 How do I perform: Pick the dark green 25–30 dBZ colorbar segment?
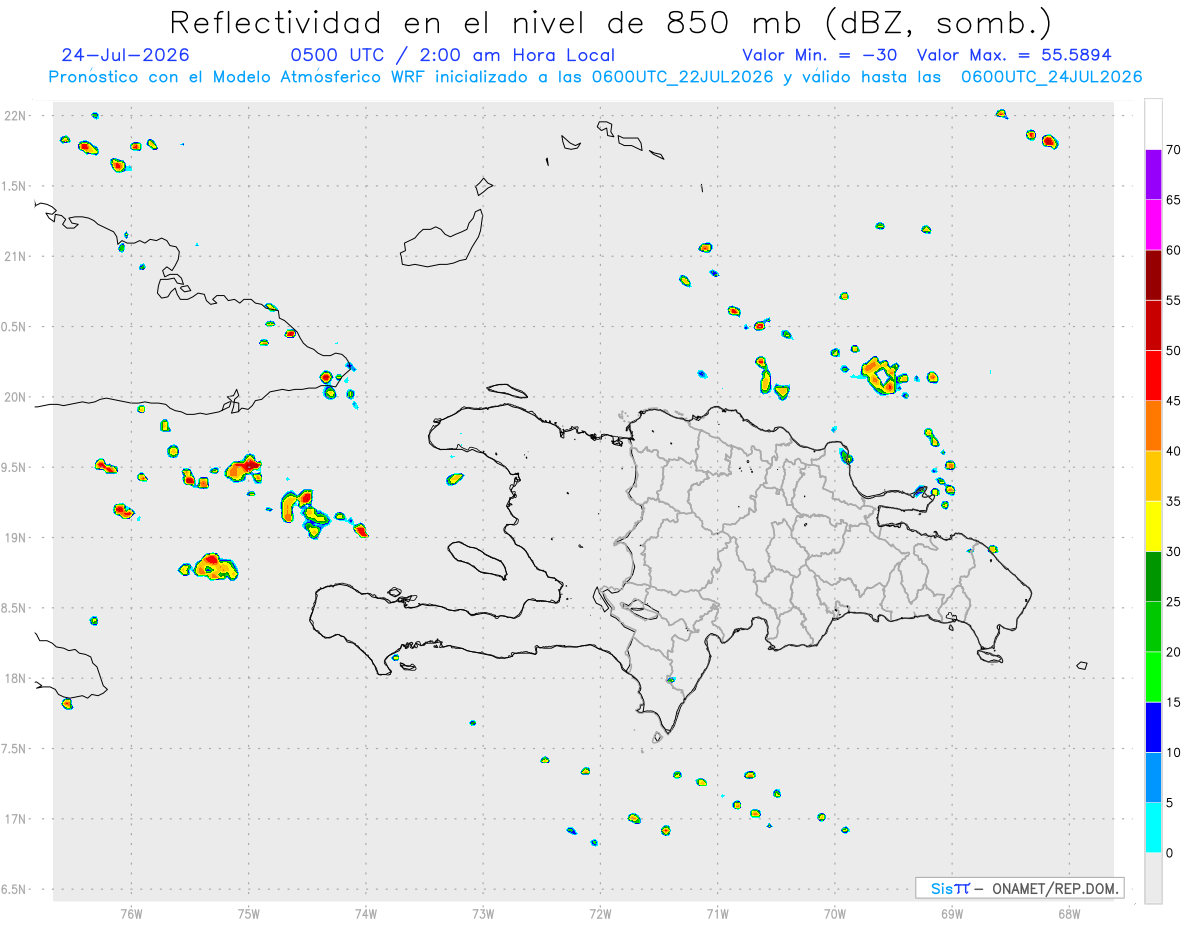tap(1153, 576)
